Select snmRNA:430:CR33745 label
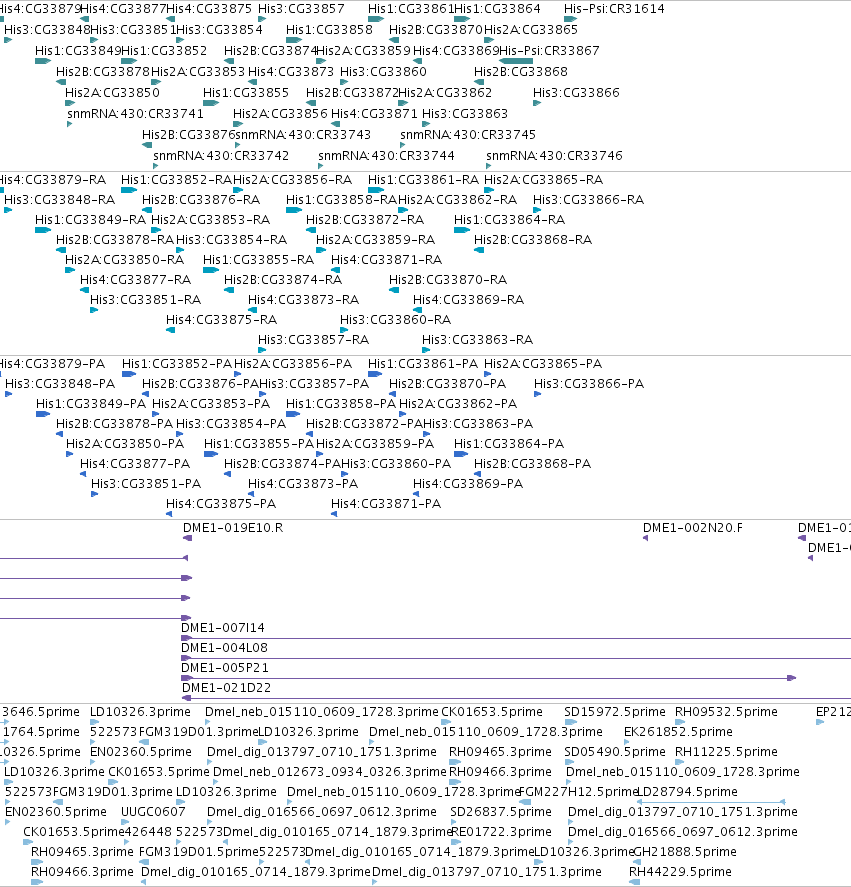This screenshot has width=851, height=887. tap(468, 135)
